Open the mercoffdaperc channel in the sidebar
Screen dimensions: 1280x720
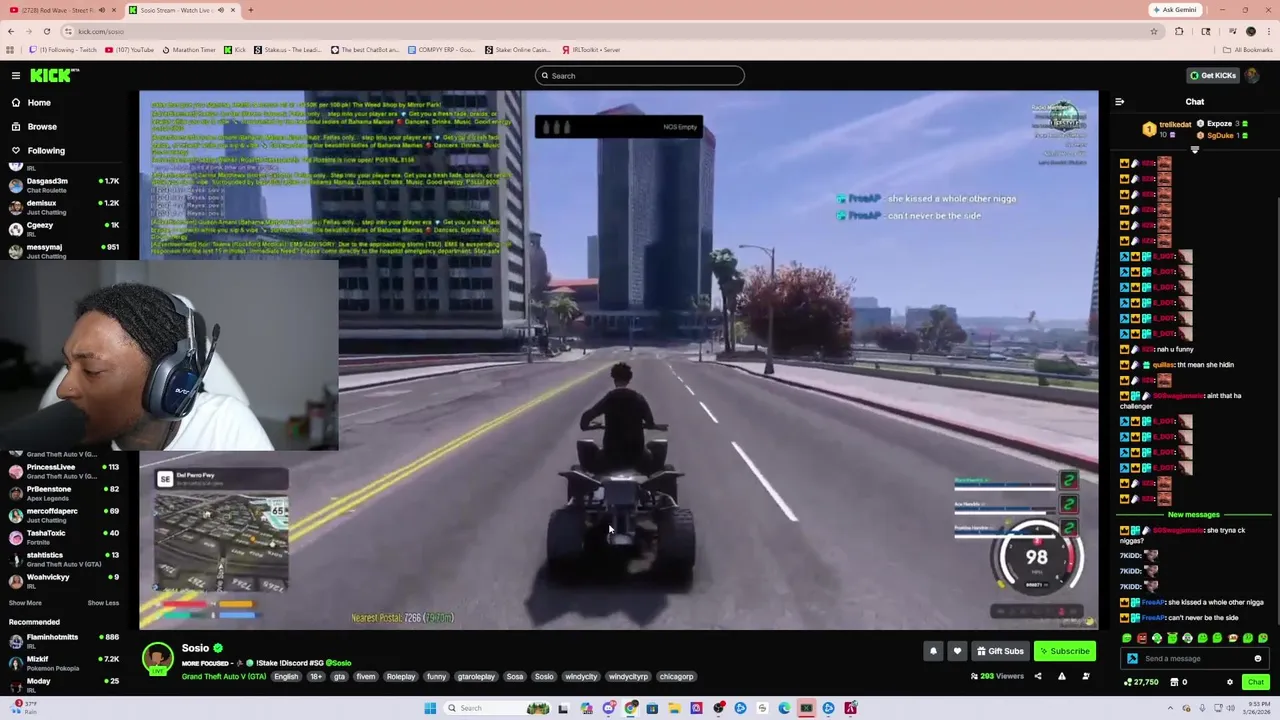coord(62,515)
